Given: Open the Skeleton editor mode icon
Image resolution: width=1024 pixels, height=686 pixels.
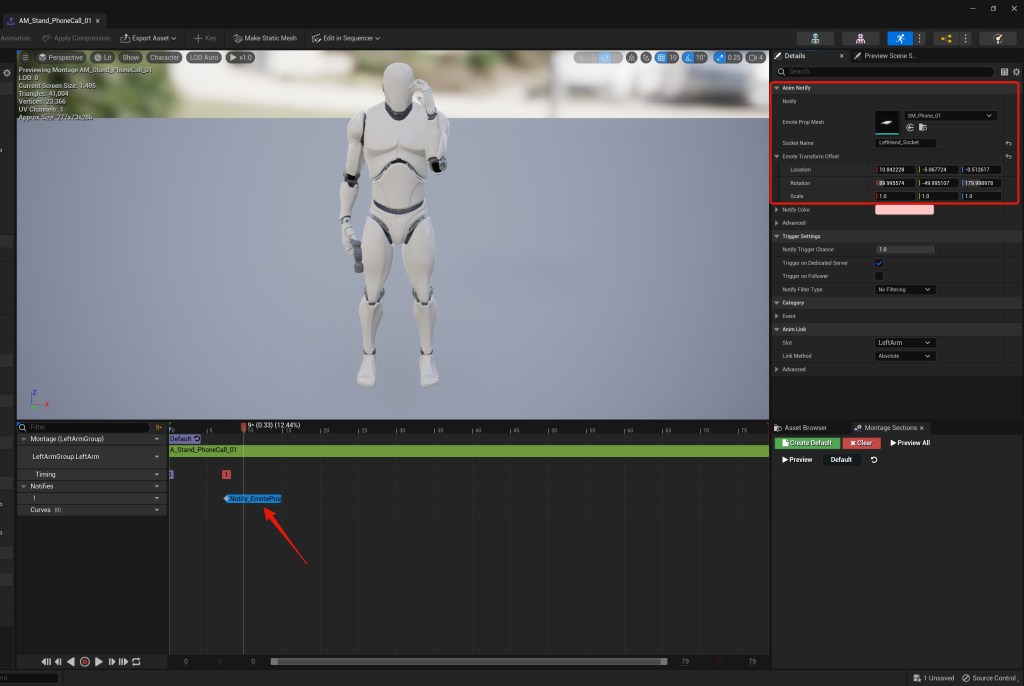Looking at the screenshot, I should (817, 38).
